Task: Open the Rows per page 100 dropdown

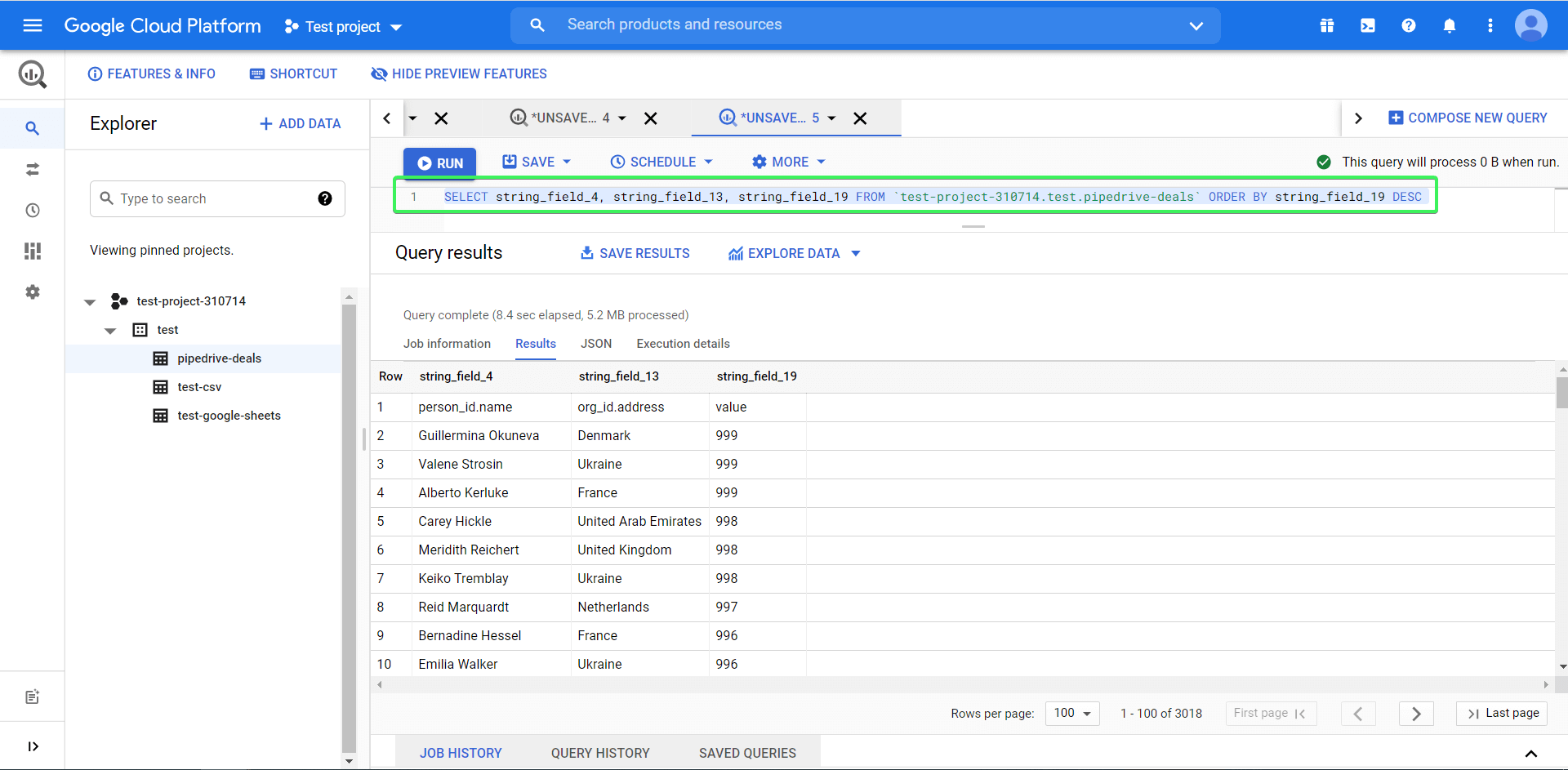Action: (x=1072, y=713)
